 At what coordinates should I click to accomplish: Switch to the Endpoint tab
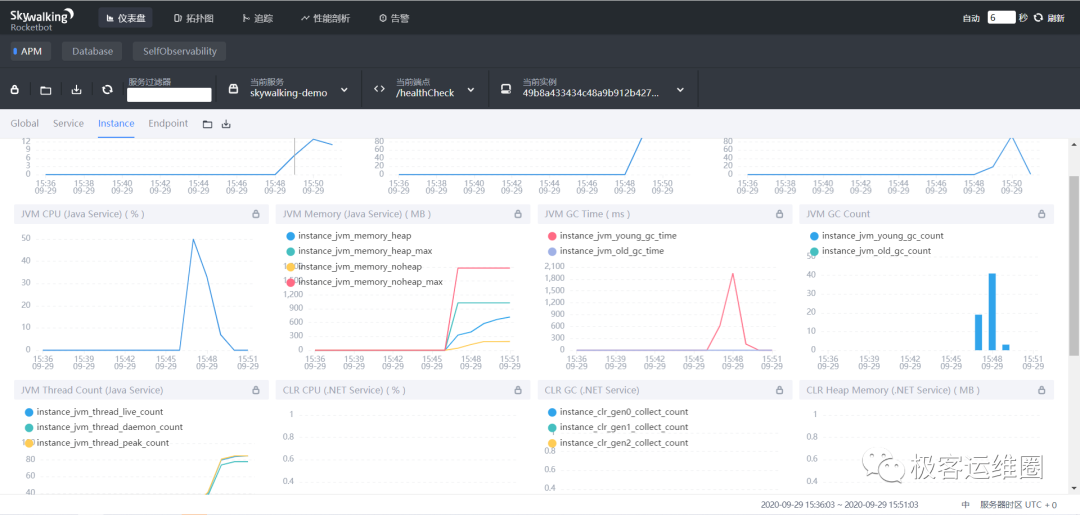[168, 124]
